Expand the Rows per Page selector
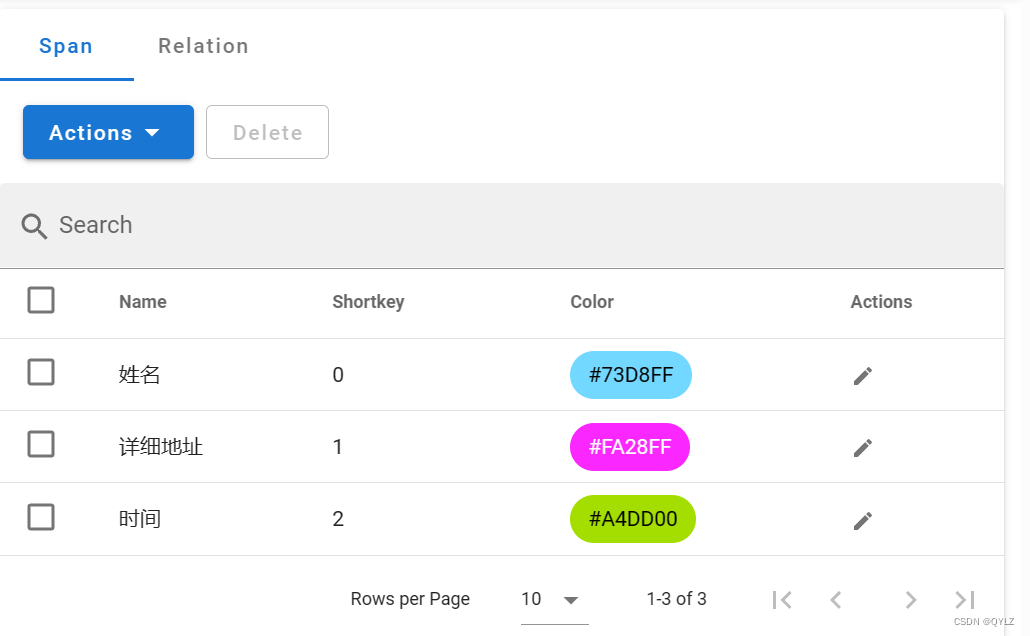The image size is (1030, 636). pyautogui.click(x=550, y=599)
